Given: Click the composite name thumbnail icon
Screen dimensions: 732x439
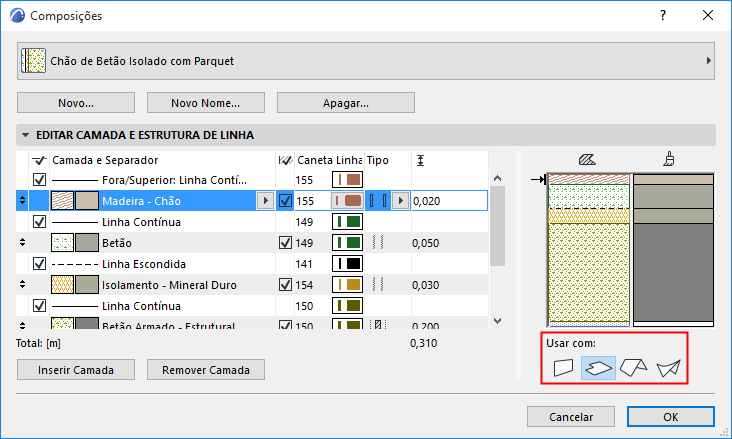Looking at the screenshot, I should (x=34, y=61).
